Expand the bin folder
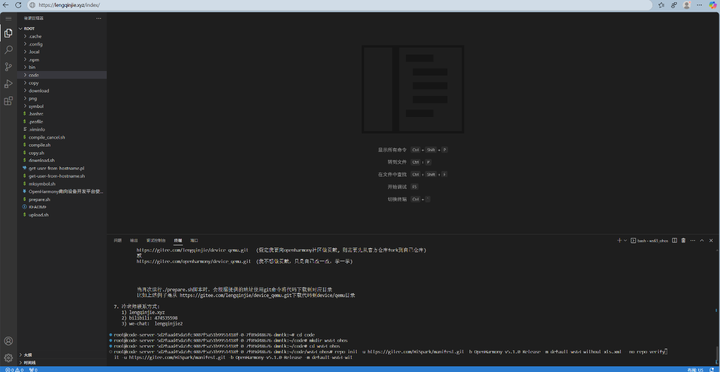The image size is (720, 372). coord(62,67)
